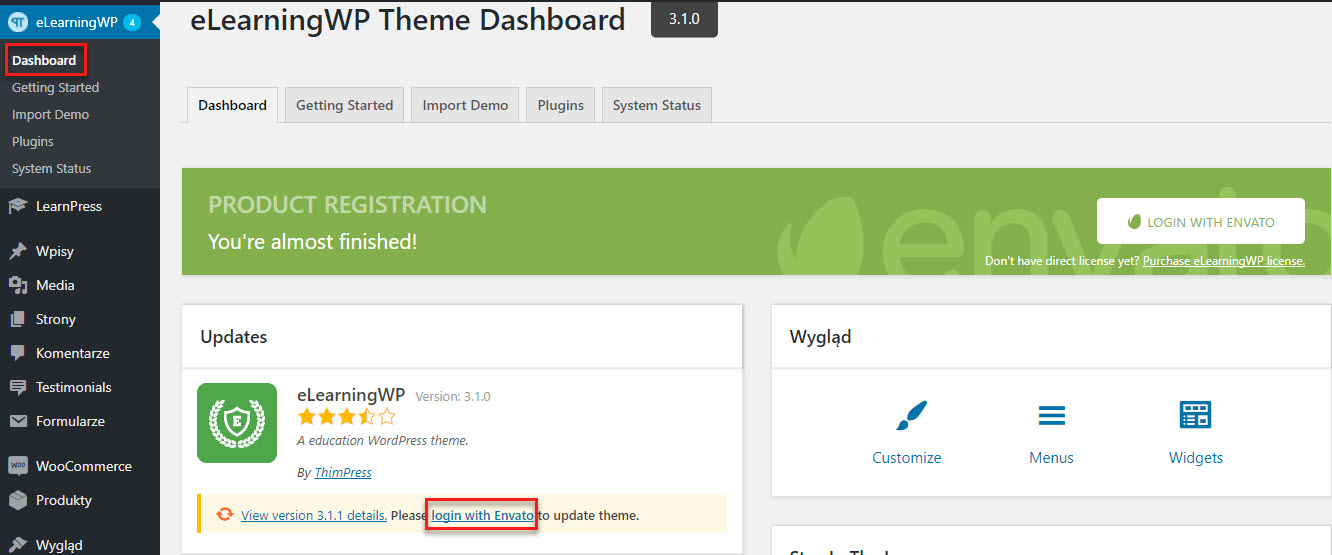Click View version 3.1.1 details link
Screen dimensions: 1332x555
tap(314, 515)
